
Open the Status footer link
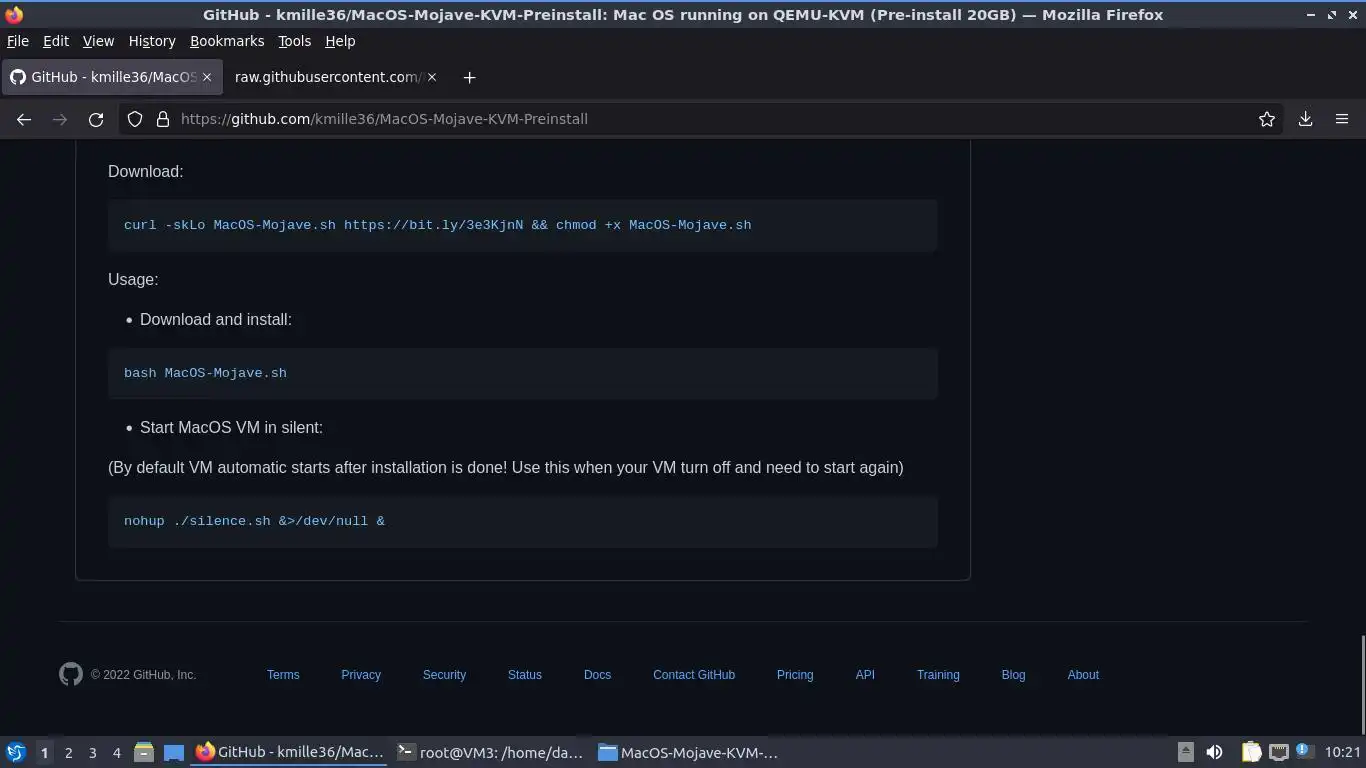click(x=524, y=675)
